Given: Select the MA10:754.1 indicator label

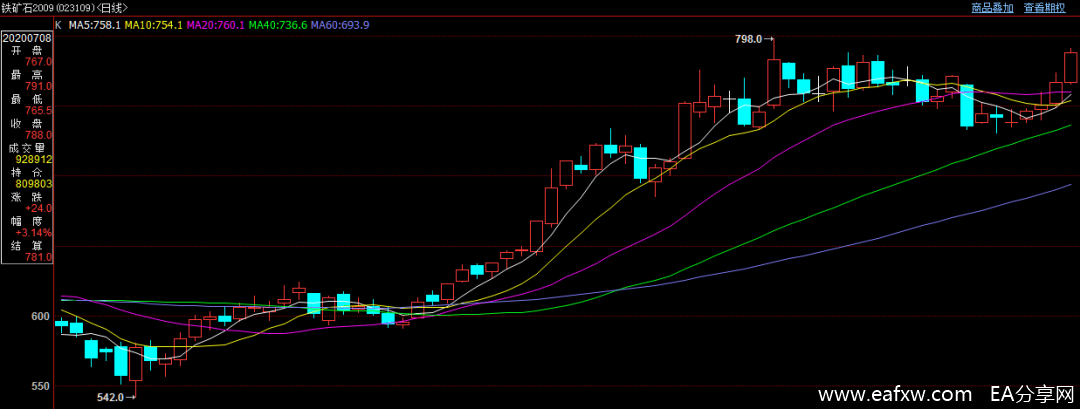Looking at the screenshot, I should click(x=154, y=25).
